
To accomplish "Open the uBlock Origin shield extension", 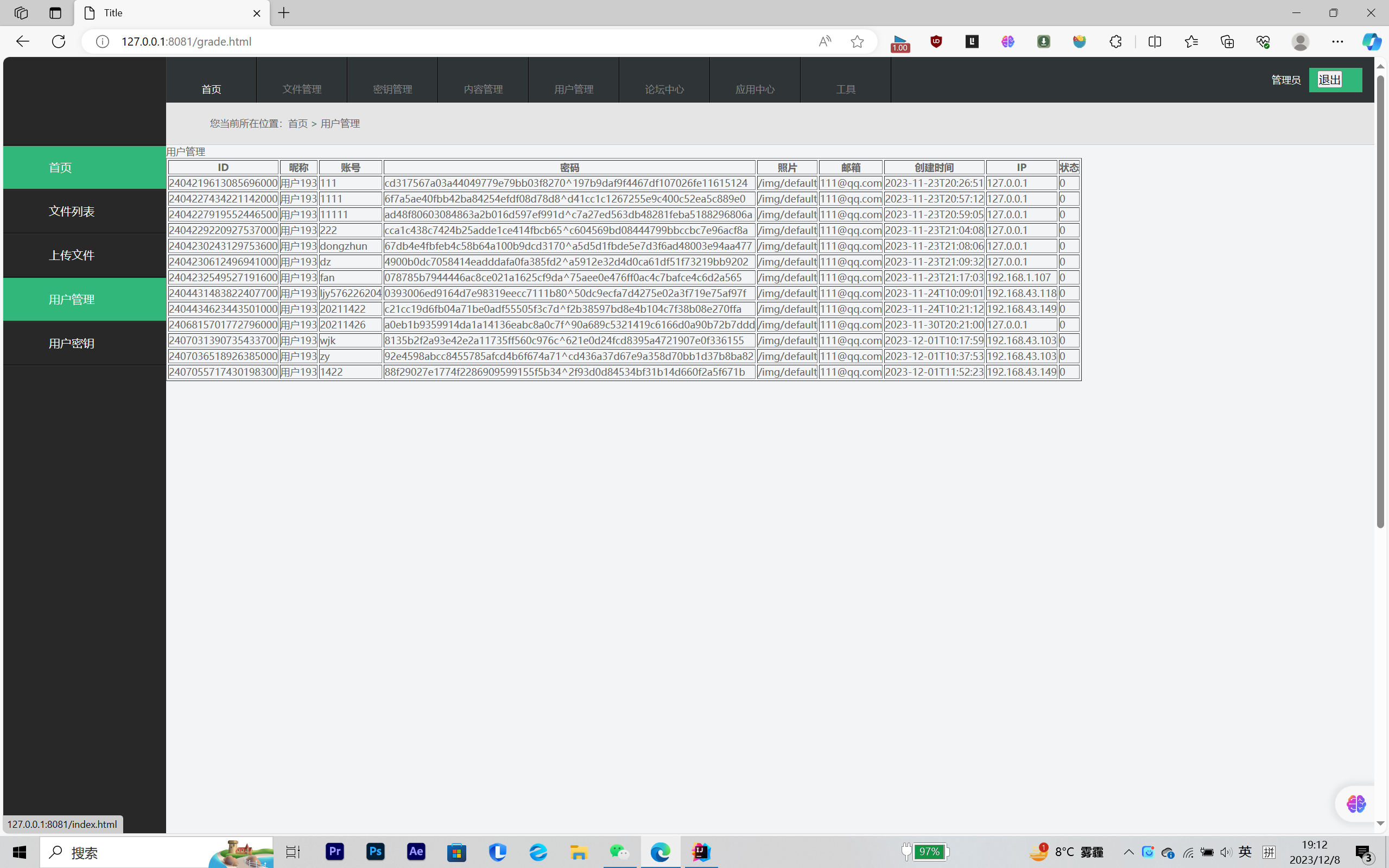I will click(x=936, y=41).
